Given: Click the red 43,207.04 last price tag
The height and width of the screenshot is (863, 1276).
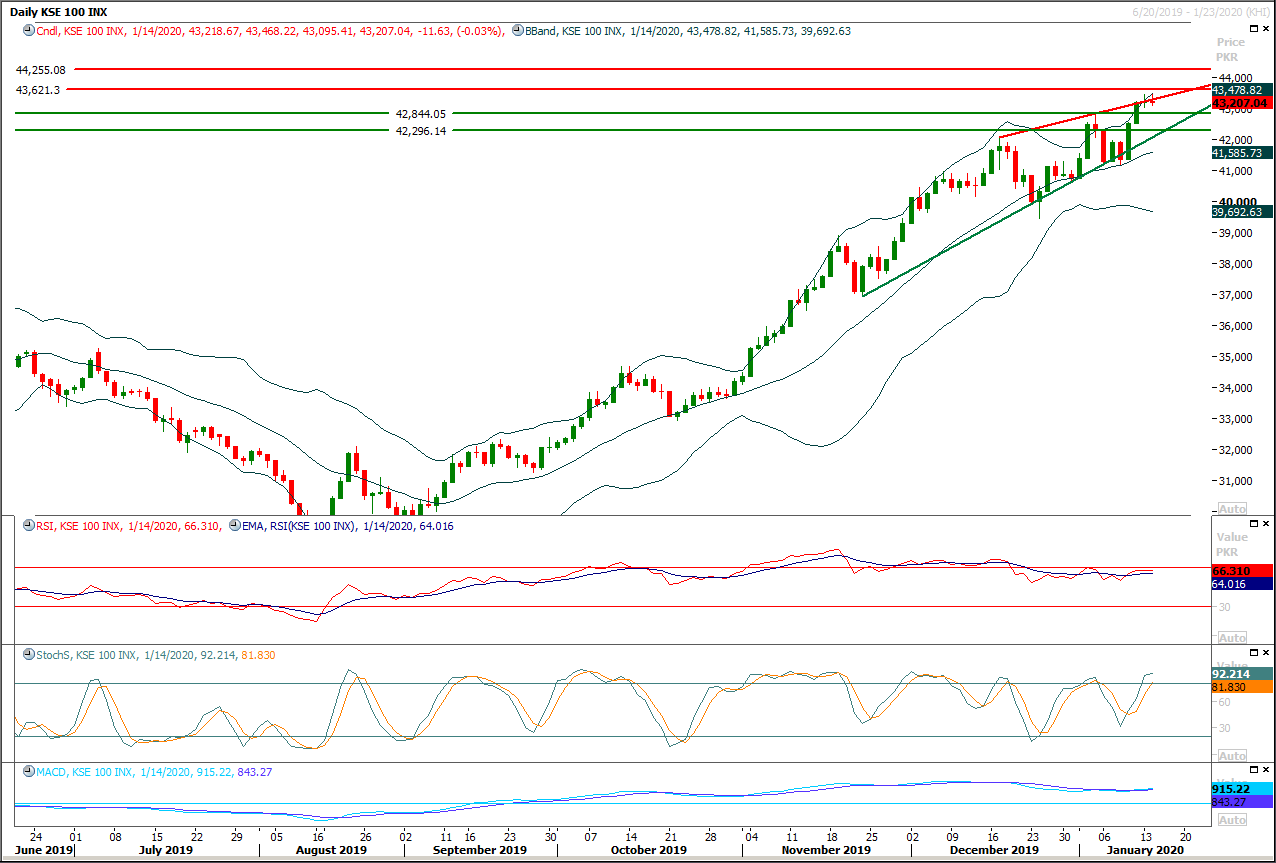Looking at the screenshot, I should (1240, 103).
